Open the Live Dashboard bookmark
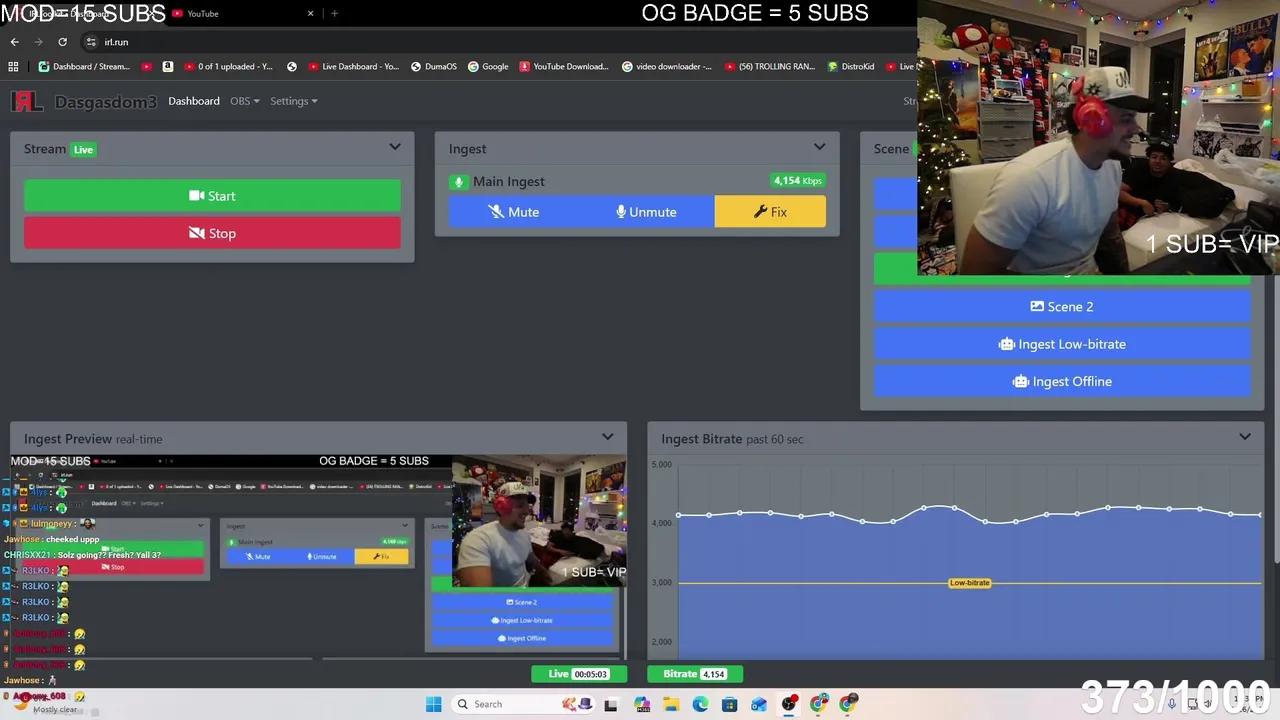 pos(354,67)
